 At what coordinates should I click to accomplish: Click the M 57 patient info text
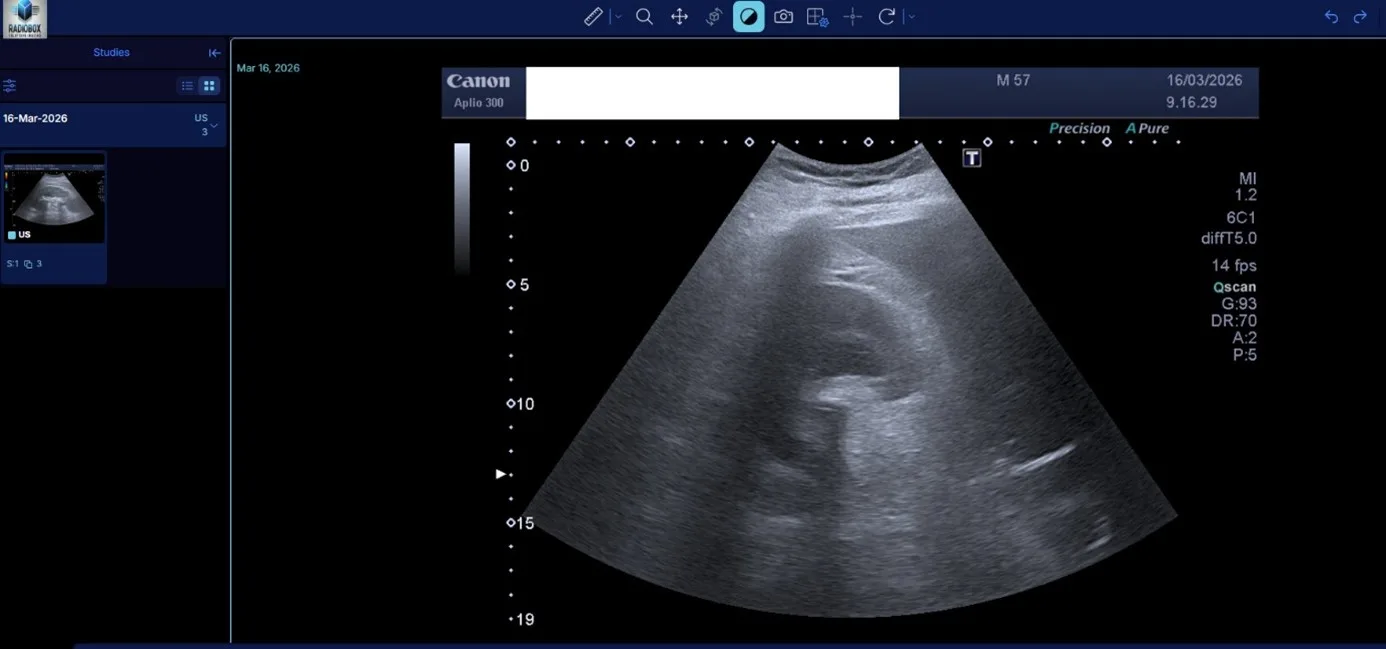(1013, 80)
